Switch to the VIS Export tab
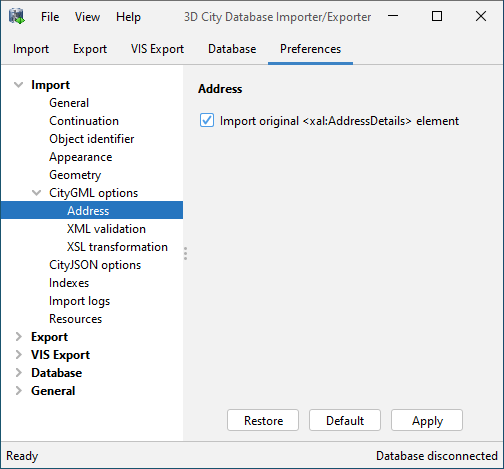 (x=157, y=49)
